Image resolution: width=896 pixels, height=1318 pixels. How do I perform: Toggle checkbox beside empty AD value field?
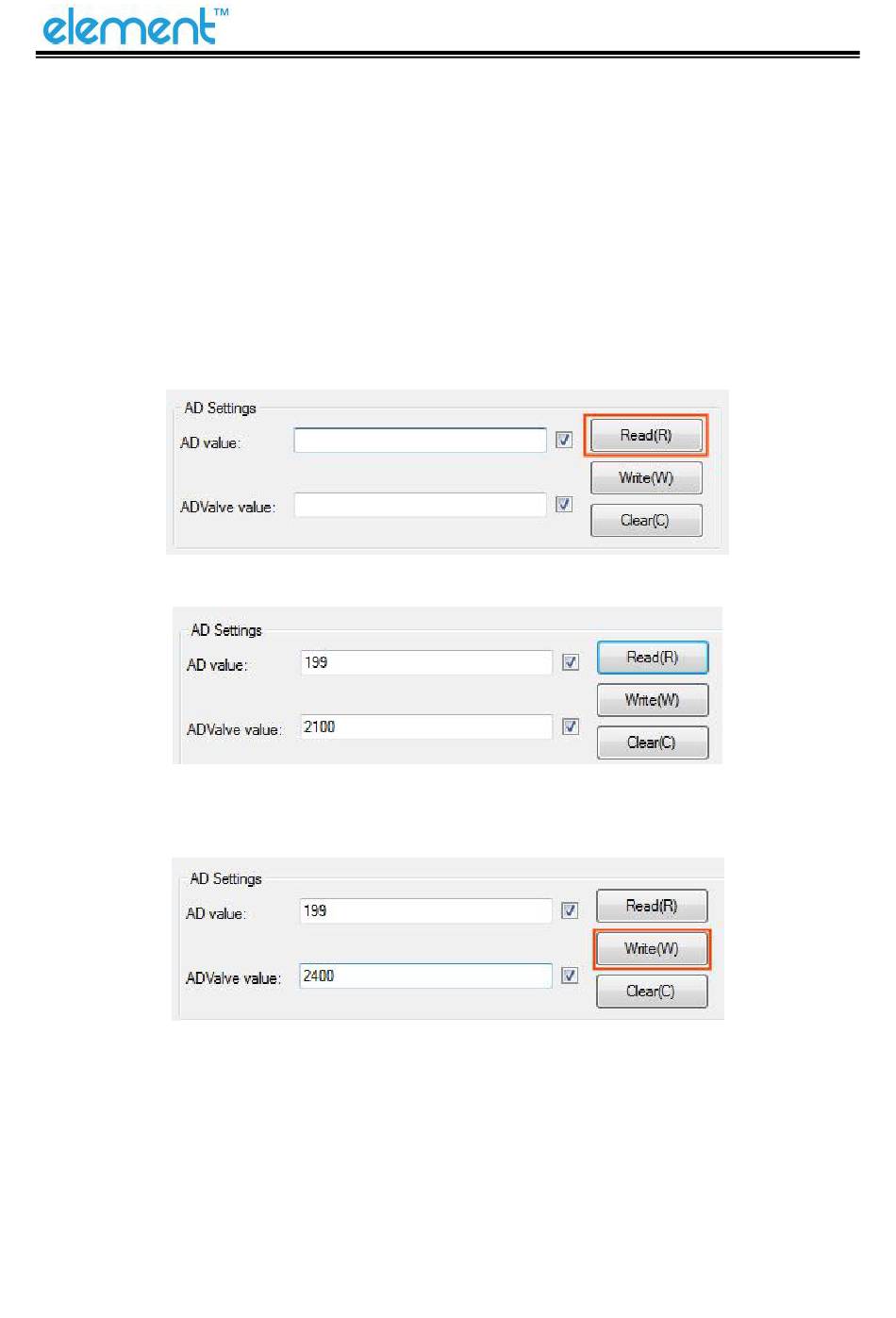(x=564, y=440)
